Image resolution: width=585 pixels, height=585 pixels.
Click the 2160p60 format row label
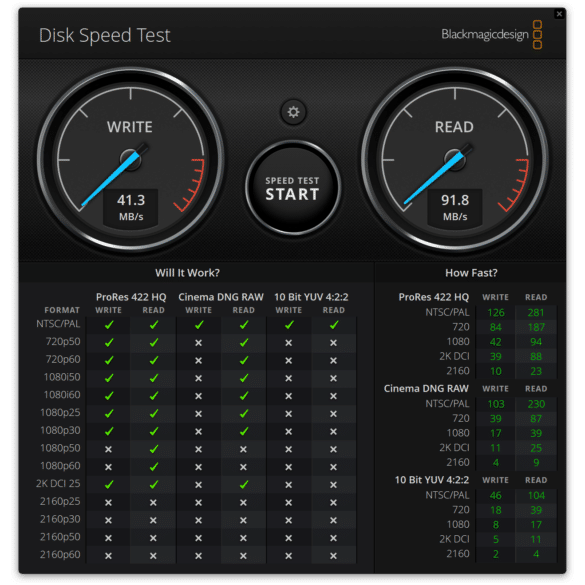[x=60, y=555]
